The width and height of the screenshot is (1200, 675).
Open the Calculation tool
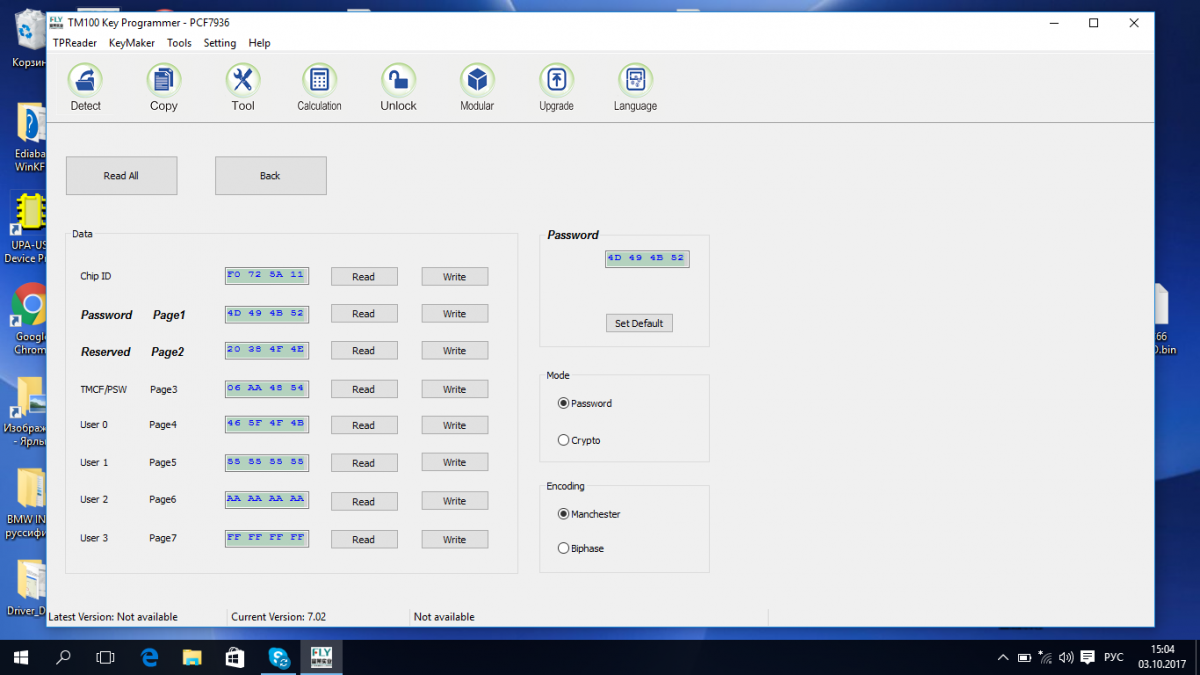point(319,80)
